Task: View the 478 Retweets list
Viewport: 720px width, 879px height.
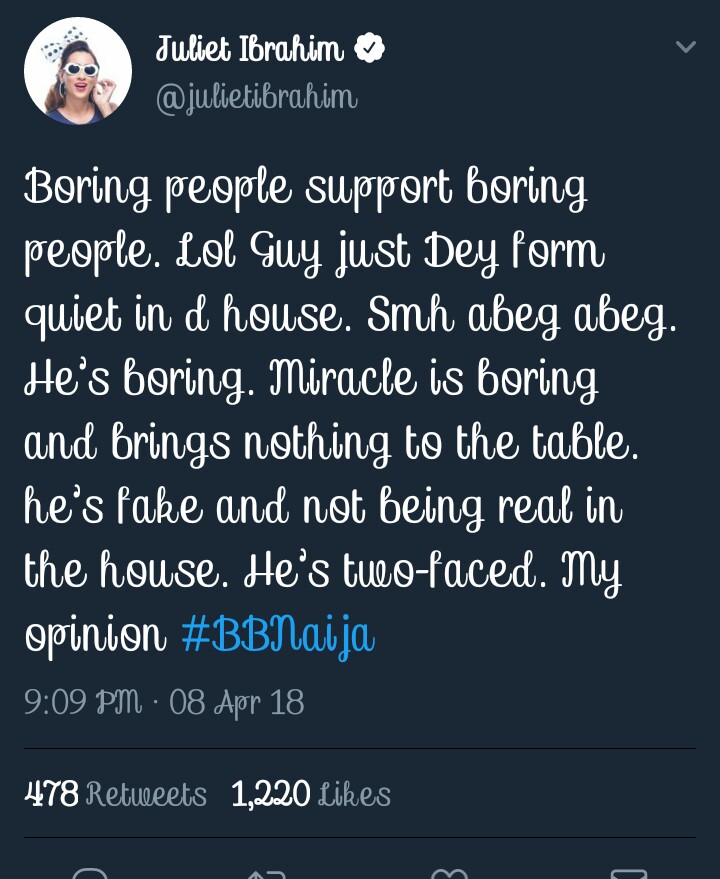Action: click(x=115, y=794)
